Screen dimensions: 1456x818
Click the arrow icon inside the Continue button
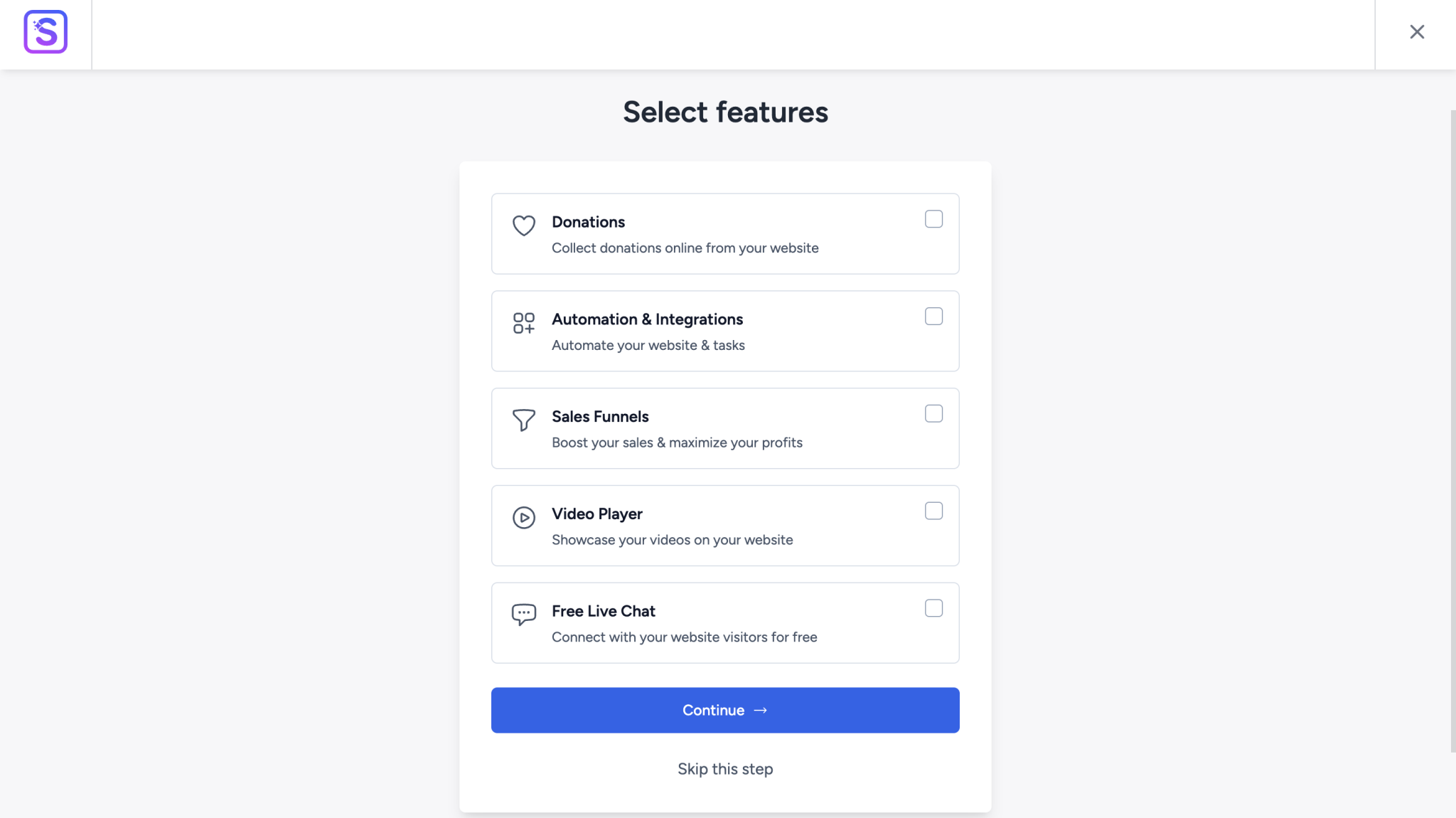click(x=761, y=710)
